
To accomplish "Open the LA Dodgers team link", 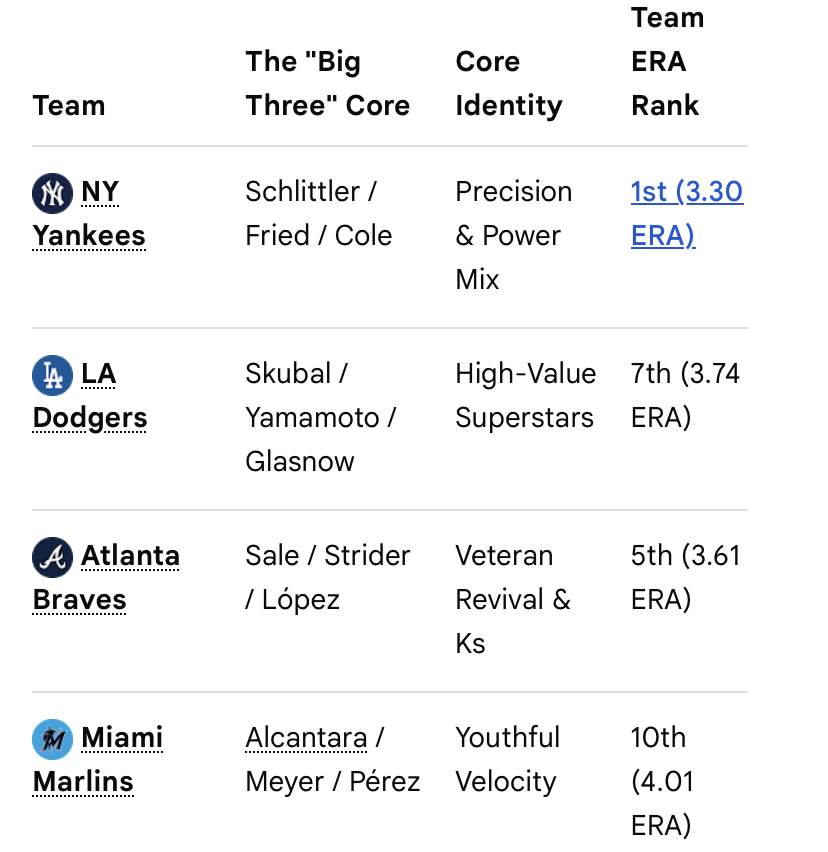I will click(90, 396).
